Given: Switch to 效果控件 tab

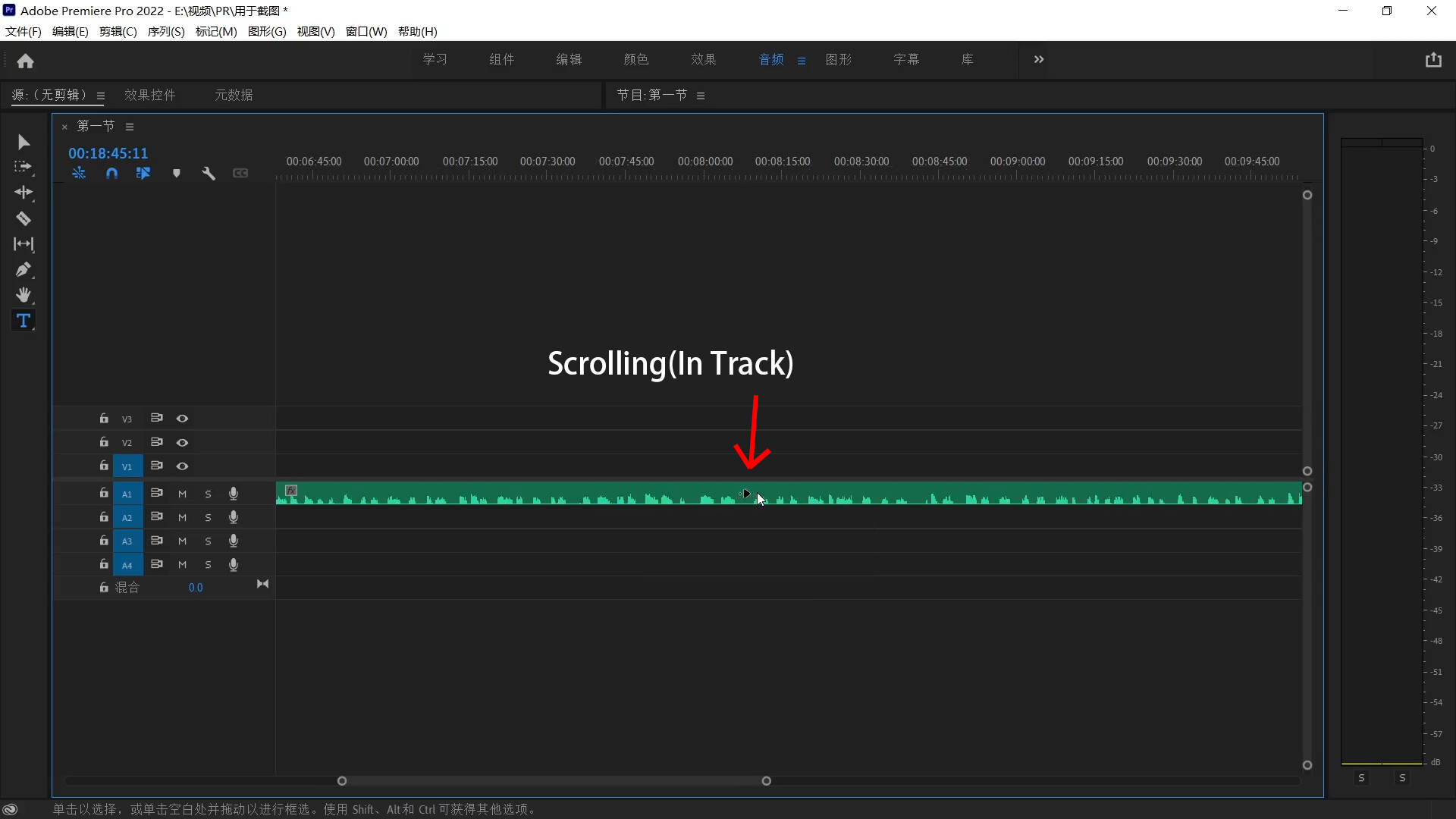Looking at the screenshot, I should (150, 95).
